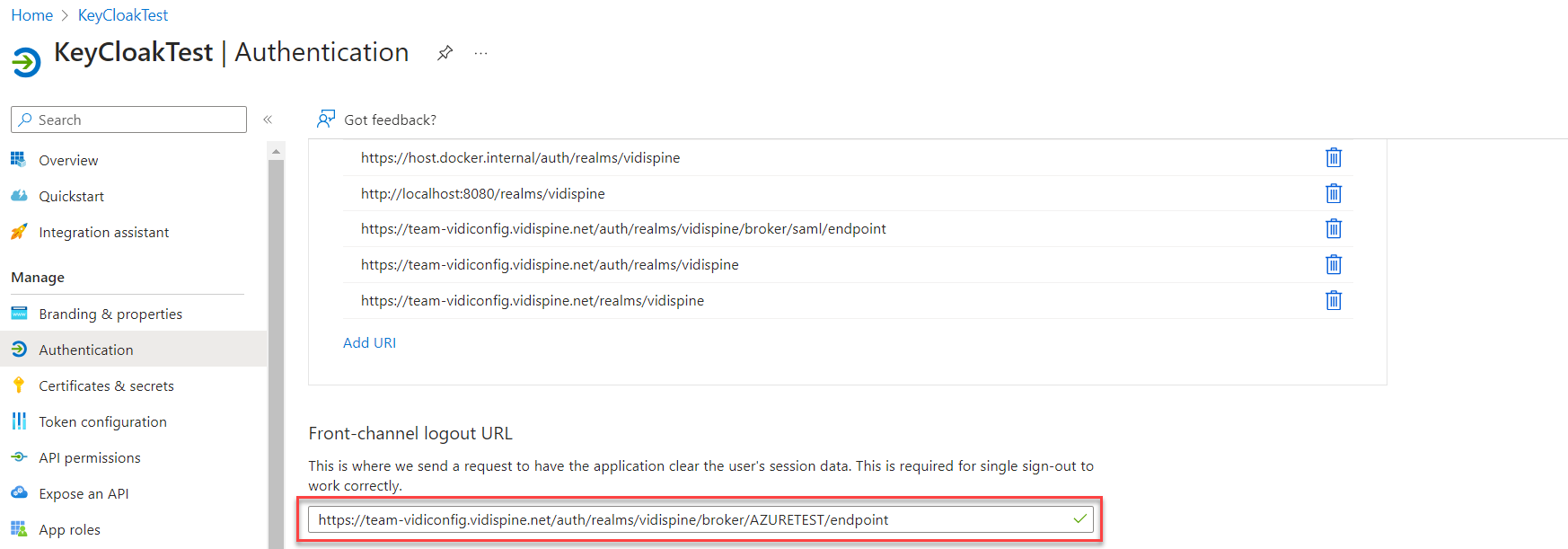Pin the Authentication page

(x=445, y=53)
